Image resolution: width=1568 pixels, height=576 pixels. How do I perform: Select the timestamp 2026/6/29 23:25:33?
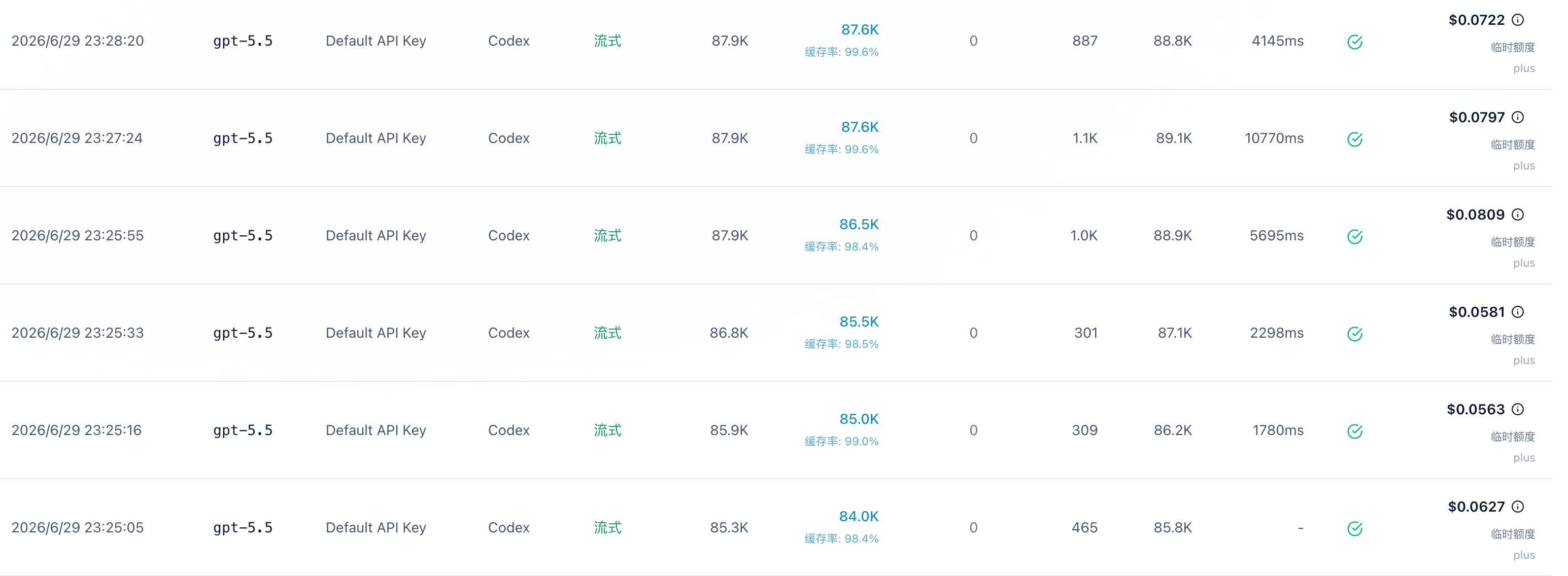pos(78,333)
